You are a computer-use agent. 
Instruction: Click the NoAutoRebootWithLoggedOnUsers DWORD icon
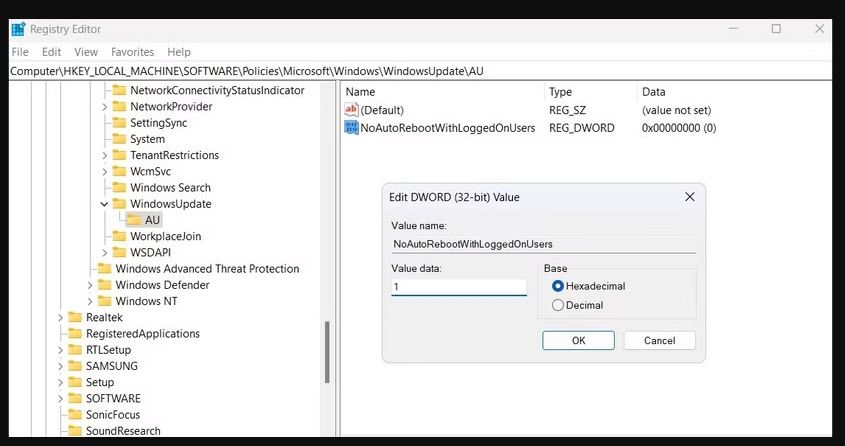351,128
